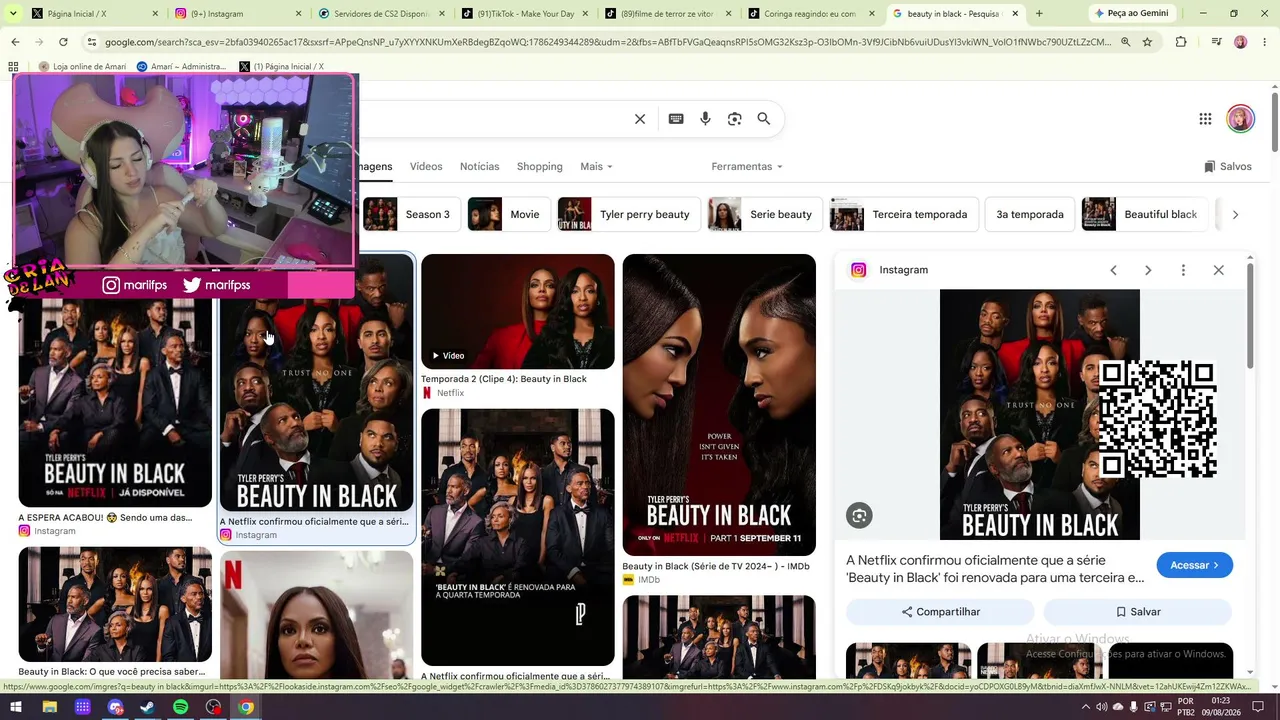Switch to the Shopping results tab
This screenshot has height=720, width=1280.
540,166
